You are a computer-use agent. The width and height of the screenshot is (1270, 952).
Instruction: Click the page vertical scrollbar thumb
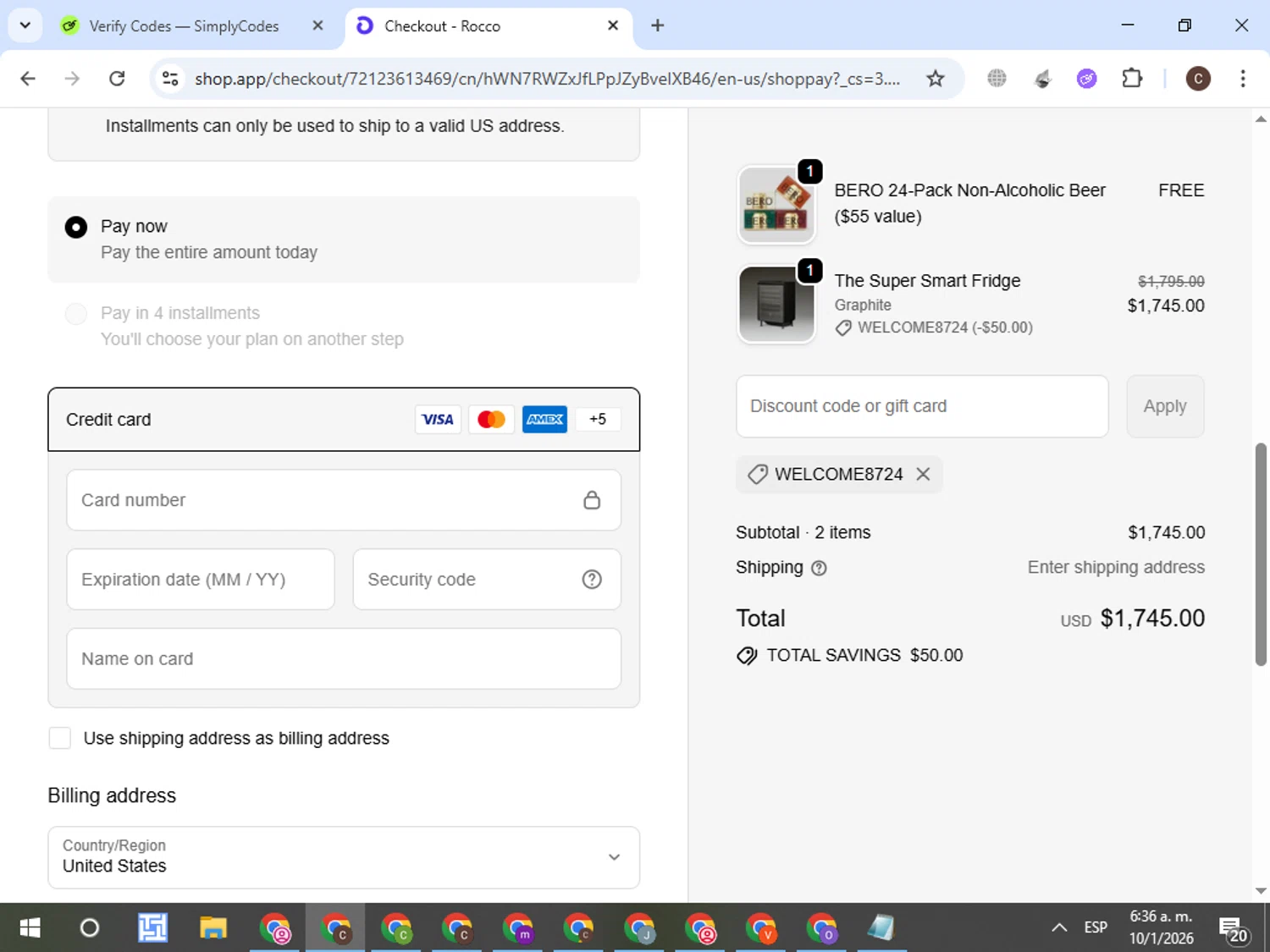click(1261, 554)
